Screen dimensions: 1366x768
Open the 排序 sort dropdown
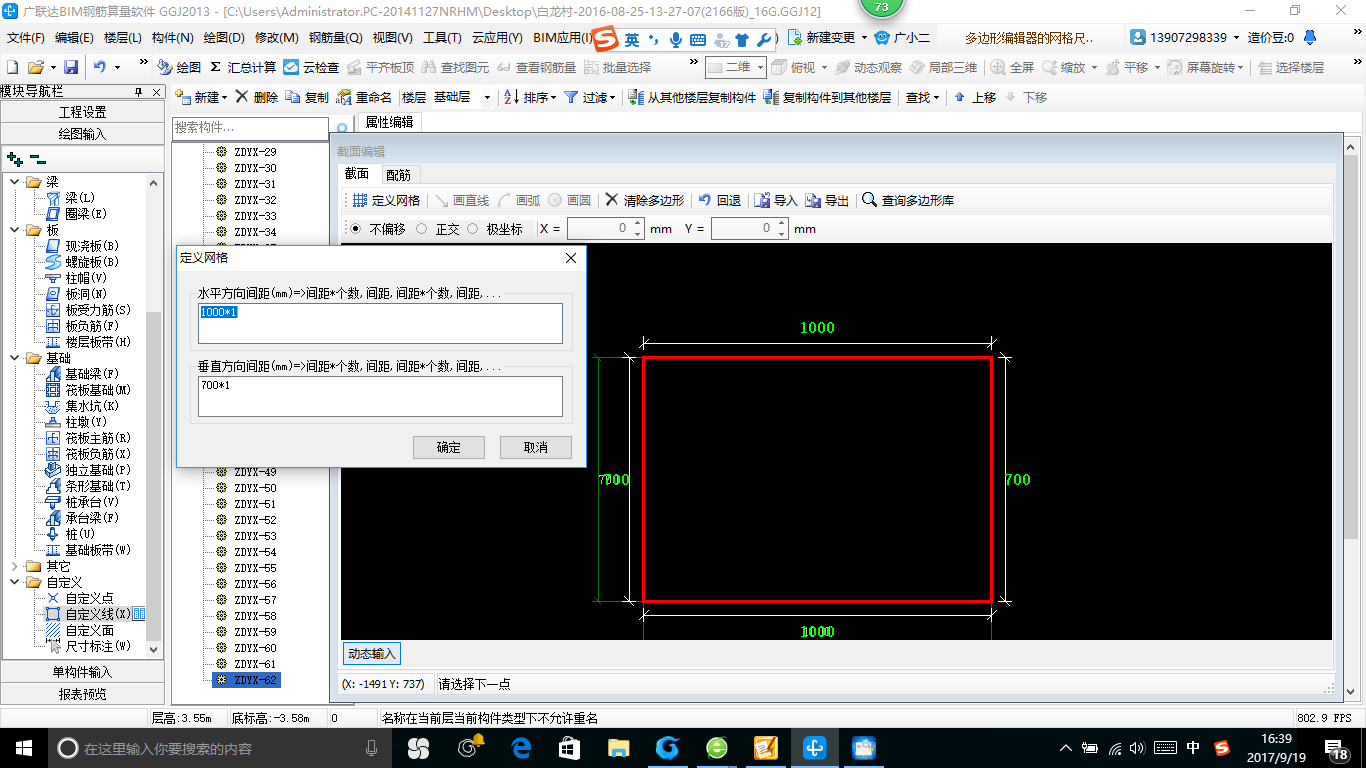click(529, 97)
